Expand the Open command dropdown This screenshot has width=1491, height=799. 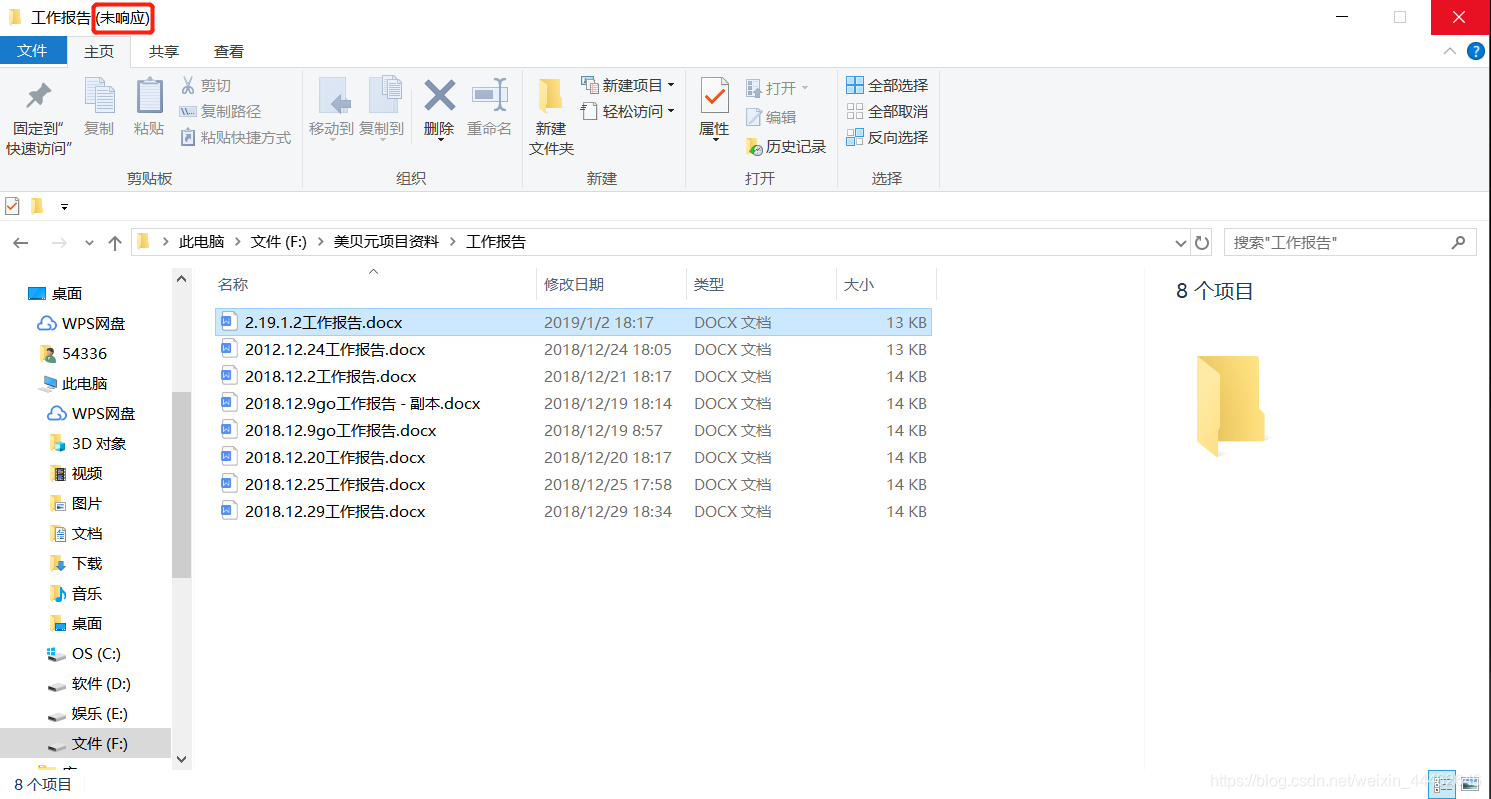click(805, 88)
